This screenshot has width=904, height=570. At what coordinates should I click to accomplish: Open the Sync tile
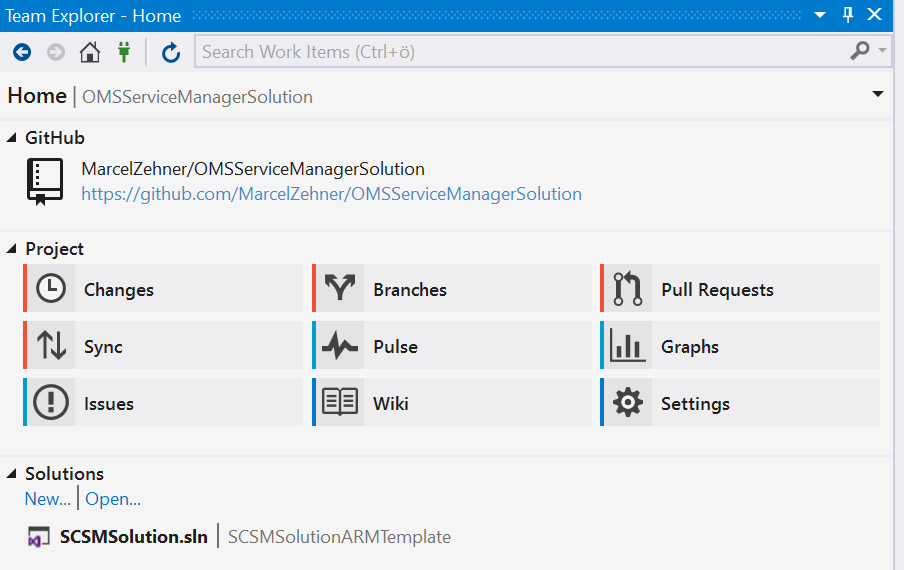163,347
